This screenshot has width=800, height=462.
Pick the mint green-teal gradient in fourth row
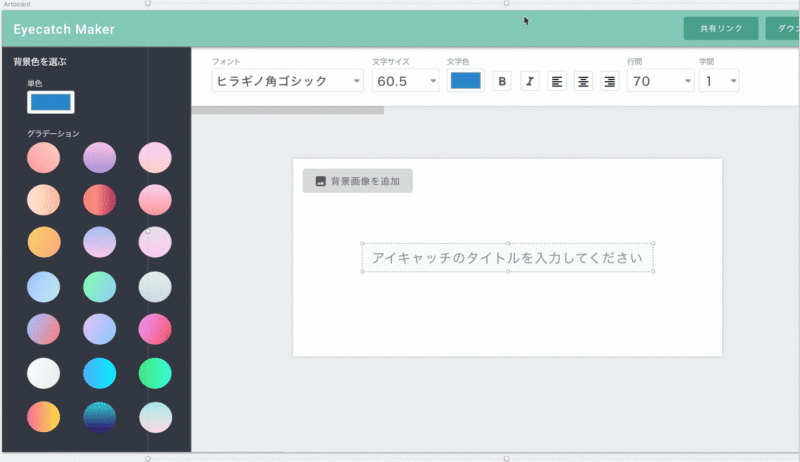coord(99,287)
